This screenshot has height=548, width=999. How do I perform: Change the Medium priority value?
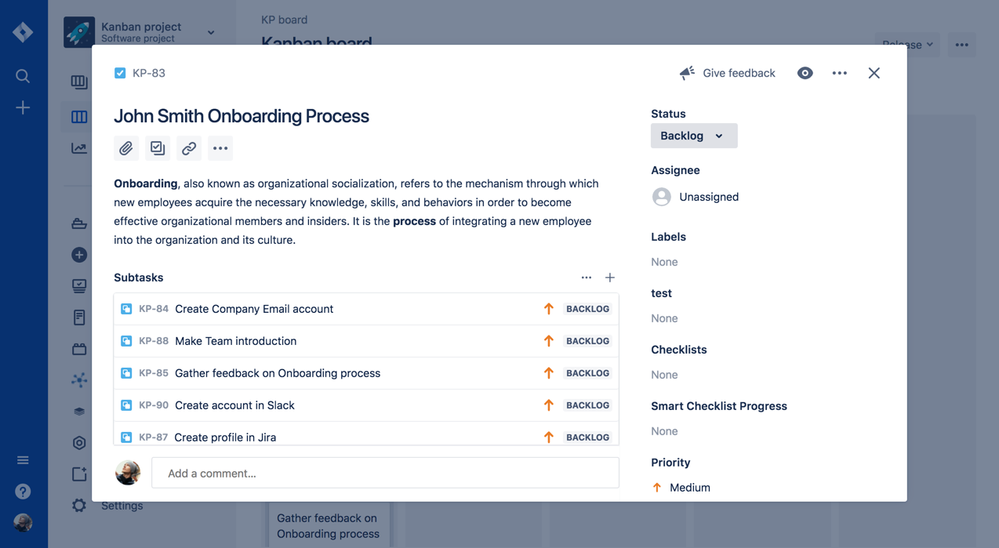pyautogui.click(x=681, y=487)
